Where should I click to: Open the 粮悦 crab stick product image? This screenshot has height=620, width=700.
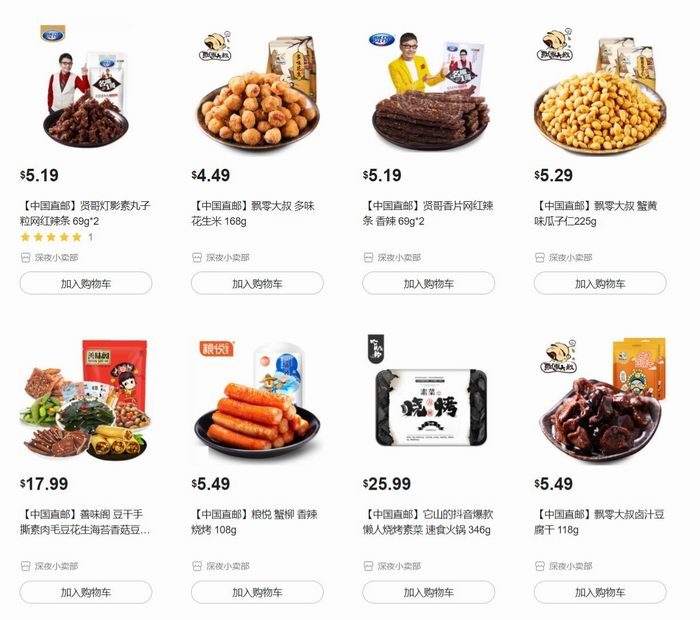258,400
